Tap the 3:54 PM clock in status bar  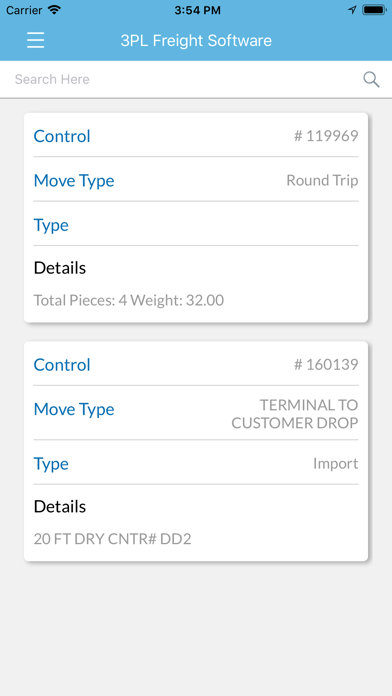click(x=197, y=10)
